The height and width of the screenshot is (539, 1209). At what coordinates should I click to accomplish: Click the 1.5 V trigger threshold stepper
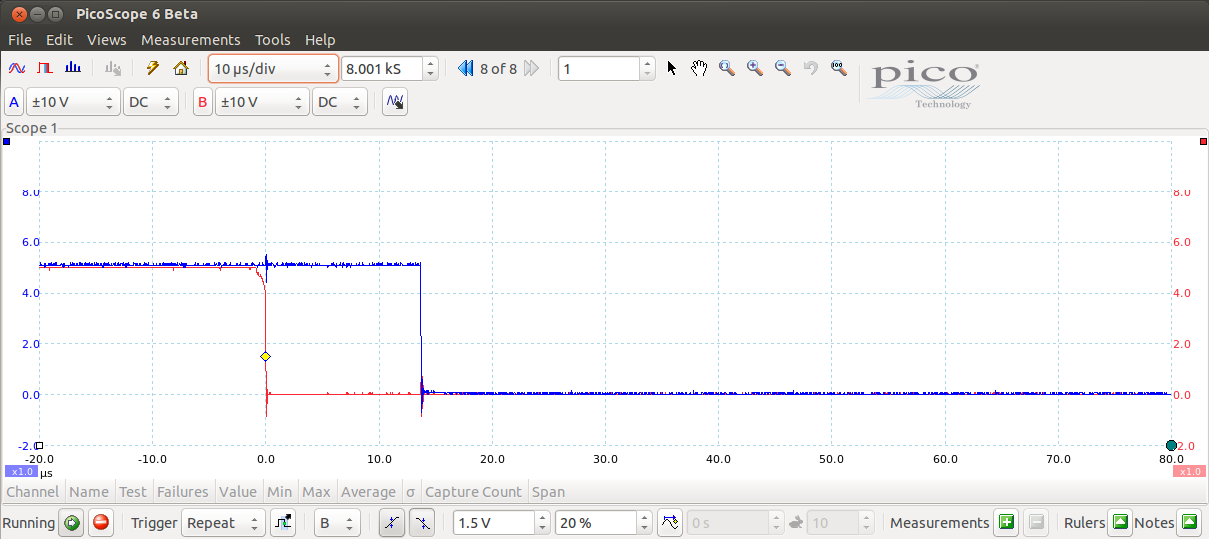[543, 522]
